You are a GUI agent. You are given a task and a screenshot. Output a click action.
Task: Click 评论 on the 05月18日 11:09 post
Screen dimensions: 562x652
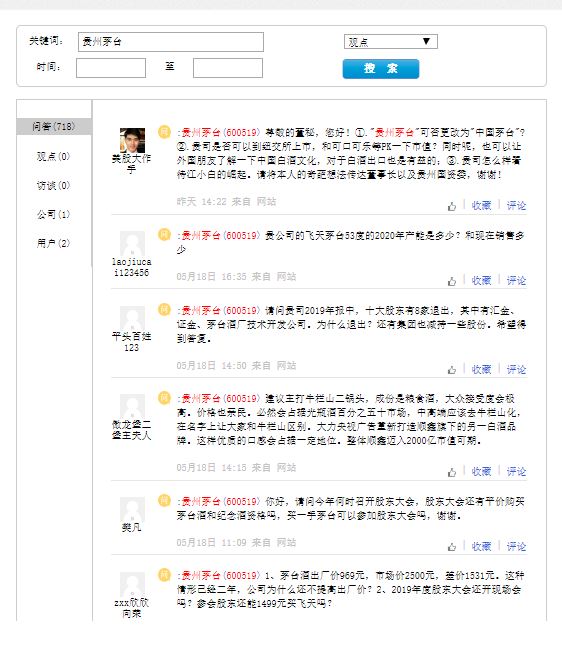[516, 546]
